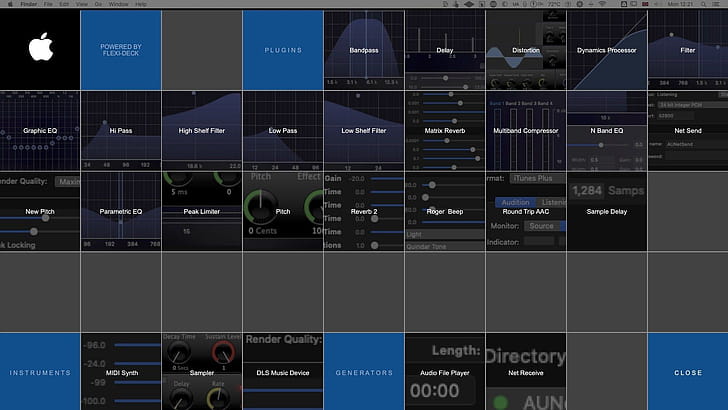This screenshot has height=410, width=728.
Task: Launch the Multiband Compressor tile
Action: click(x=526, y=130)
